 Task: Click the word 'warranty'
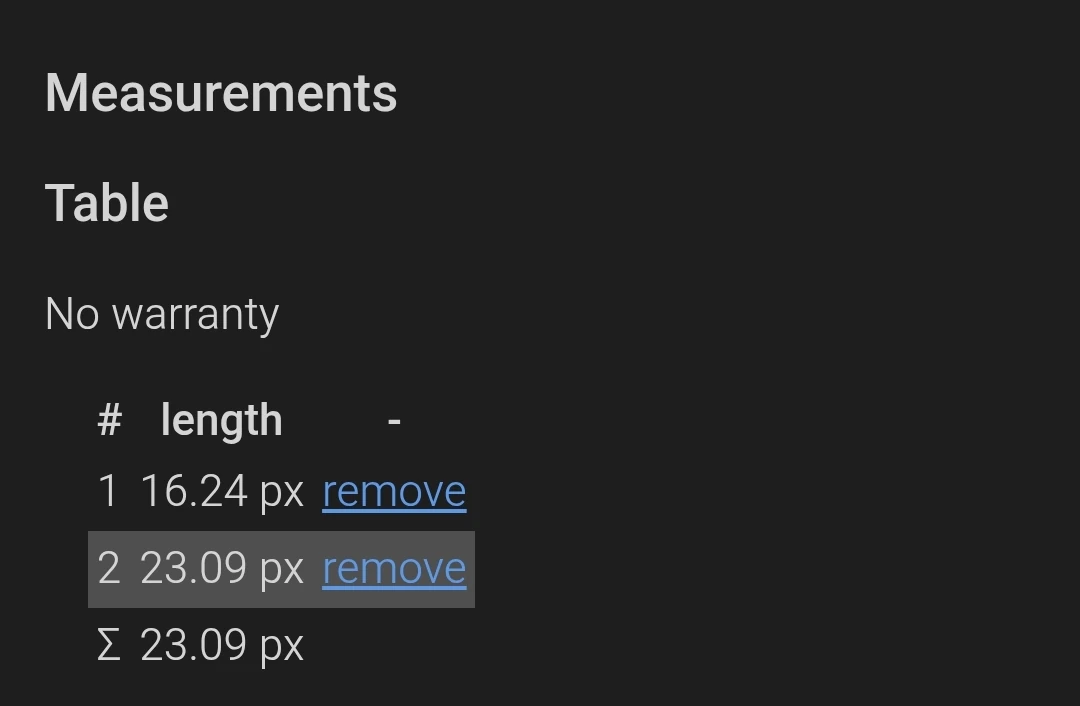pos(195,316)
